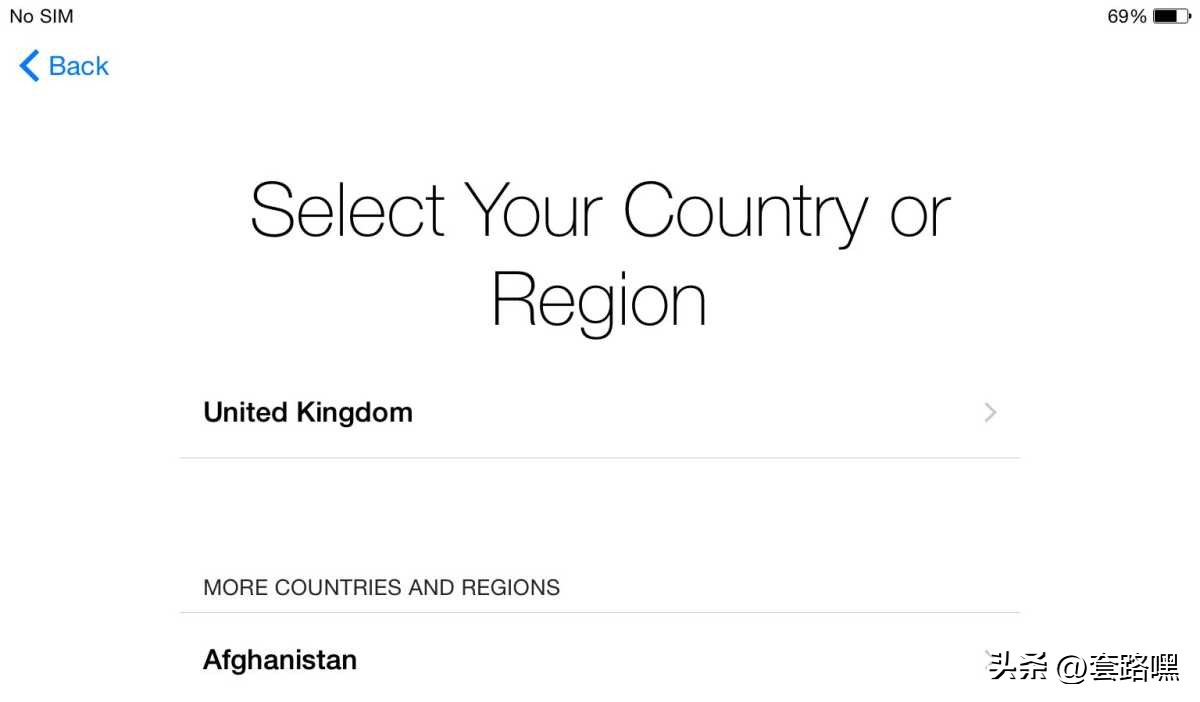Choose Afghanistan from the country list
Image resolution: width=1200 pixels, height=702 pixels.
tap(280, 660)
